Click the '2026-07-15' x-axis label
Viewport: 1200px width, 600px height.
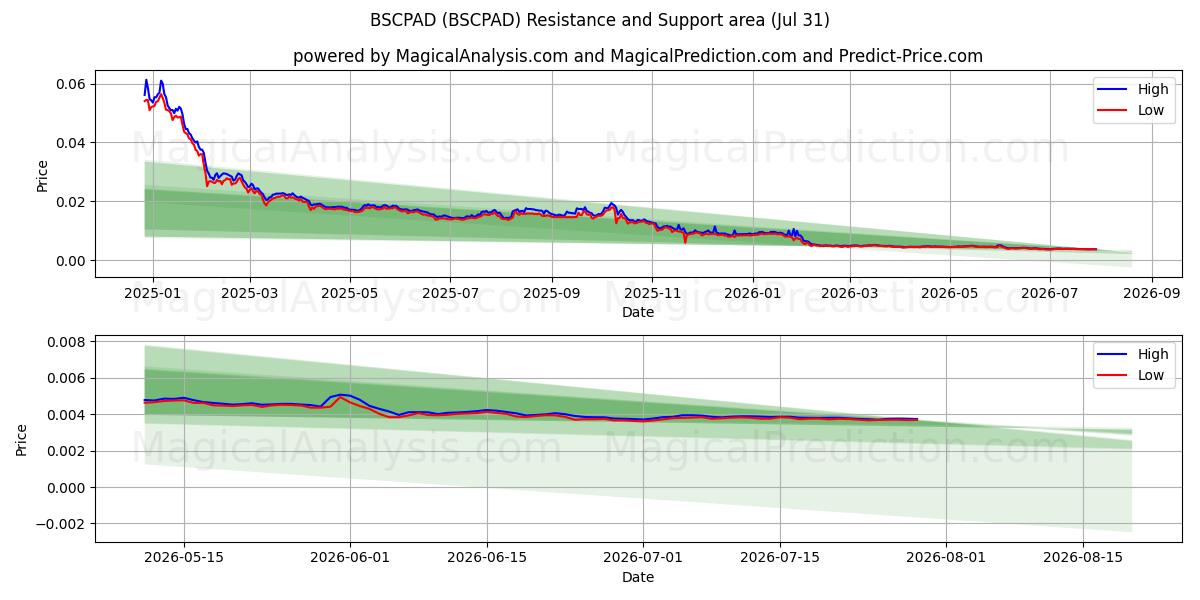782,559
